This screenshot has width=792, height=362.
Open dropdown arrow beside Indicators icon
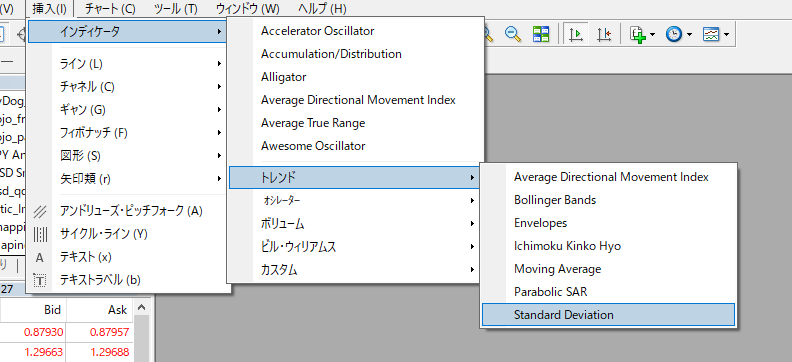tap(653, 35)
